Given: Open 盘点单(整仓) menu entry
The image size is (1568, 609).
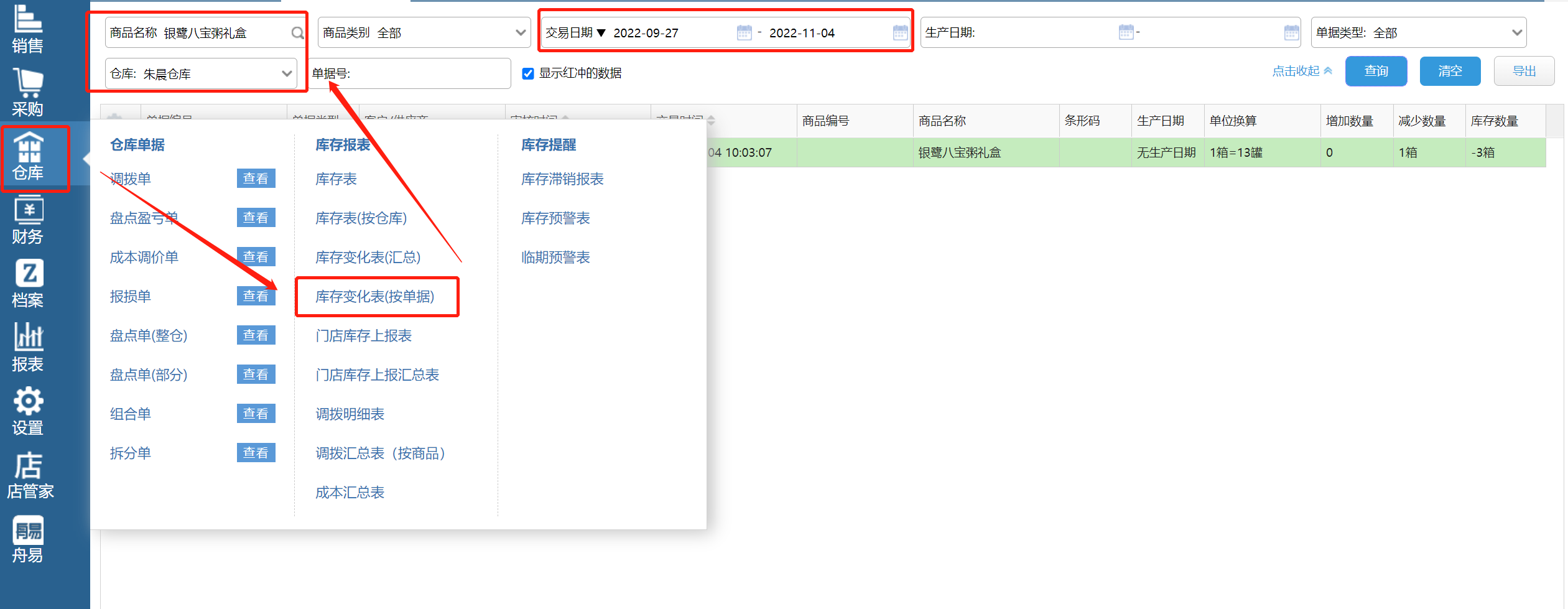Looking at the screenshot, I should 148,336.
